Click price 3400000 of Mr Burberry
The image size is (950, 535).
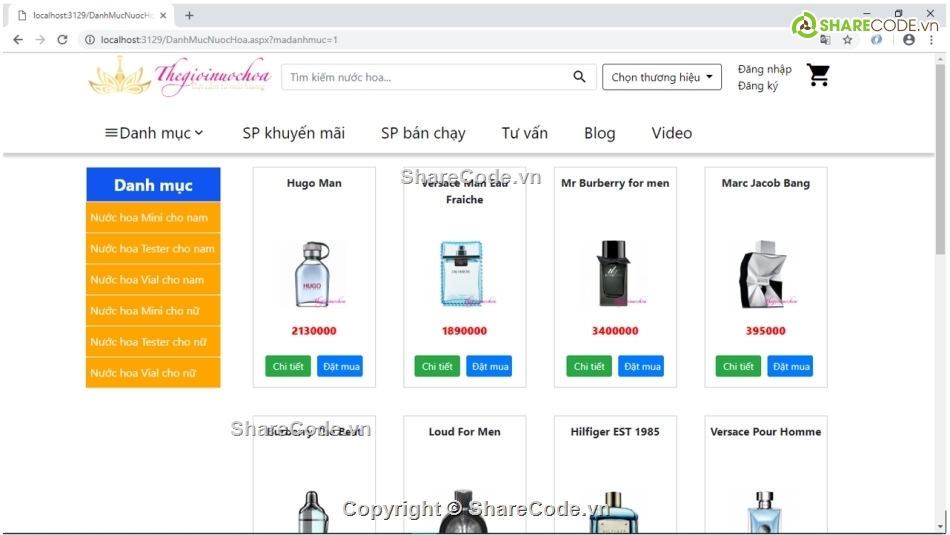click(615, 331)
